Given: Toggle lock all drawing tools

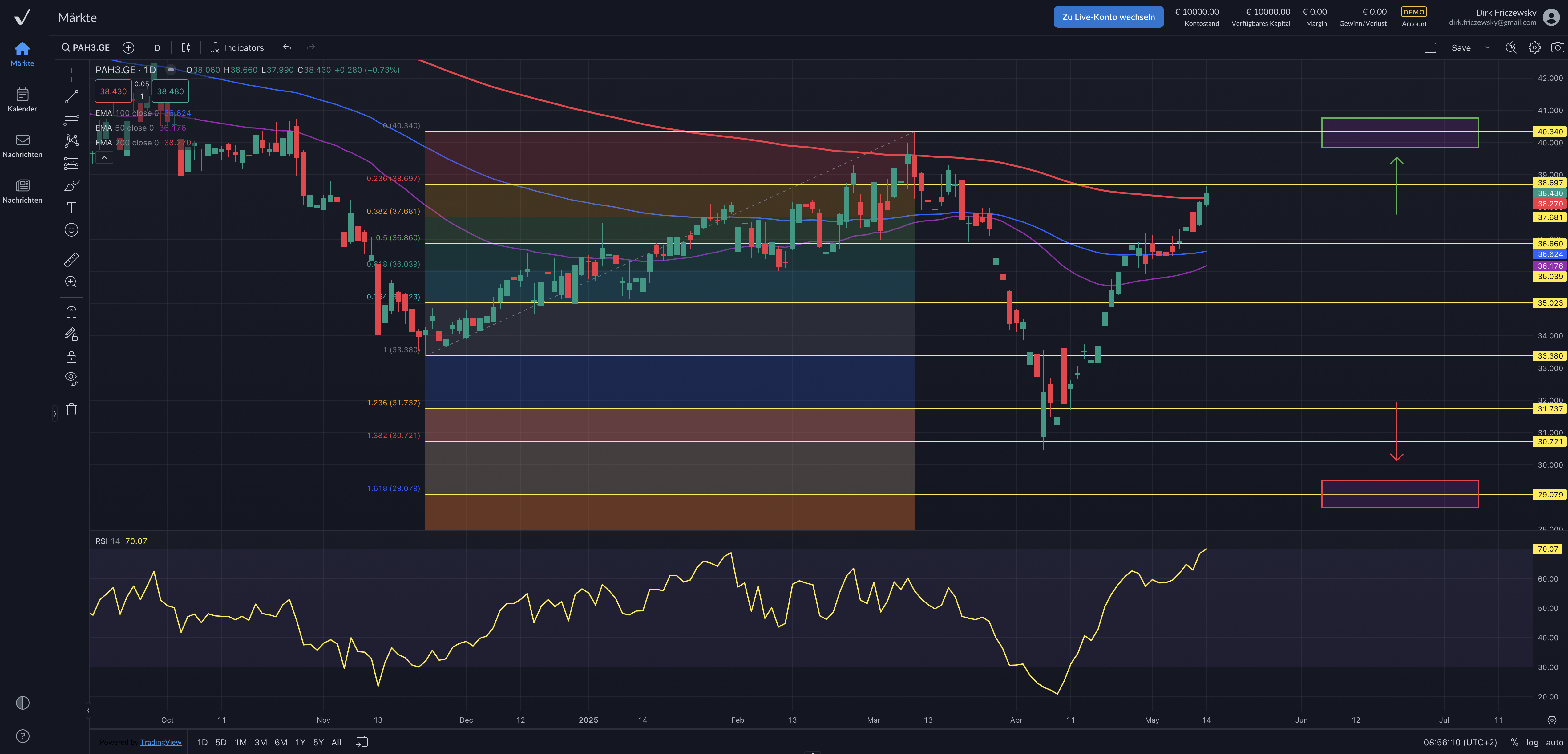Looking at the screenshot, I should coord(71,357).
